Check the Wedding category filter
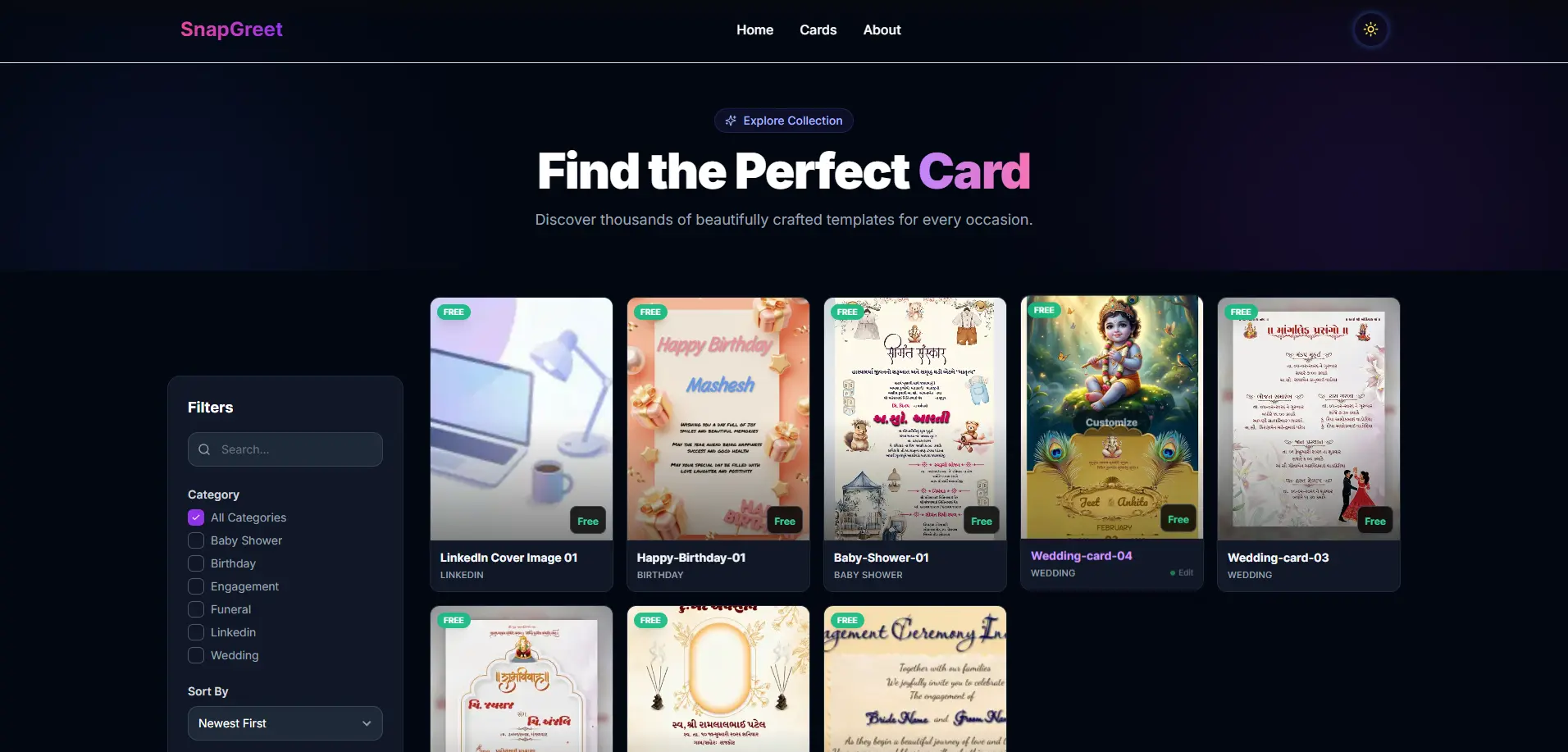Viewport: 1568px width, 752px height. [x=196, y=655]
